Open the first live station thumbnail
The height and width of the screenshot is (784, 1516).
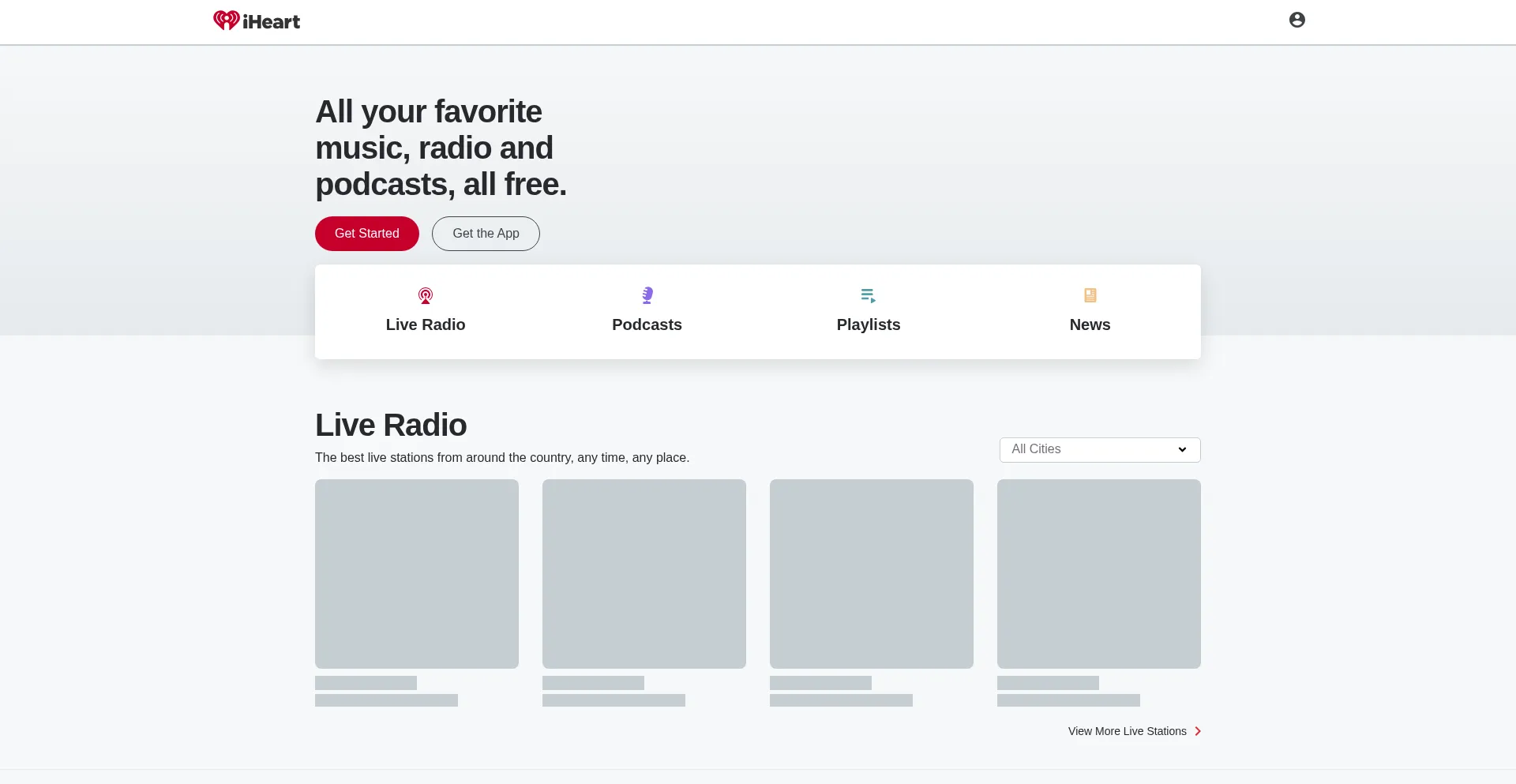pyautogui.click(x=417, y=574)
